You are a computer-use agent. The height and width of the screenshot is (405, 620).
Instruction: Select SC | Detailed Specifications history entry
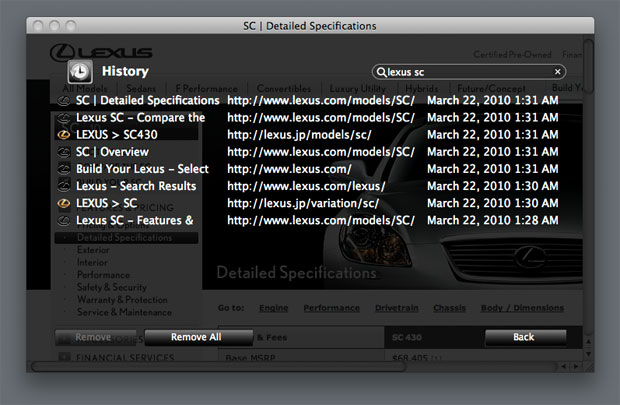click(147, 101)
